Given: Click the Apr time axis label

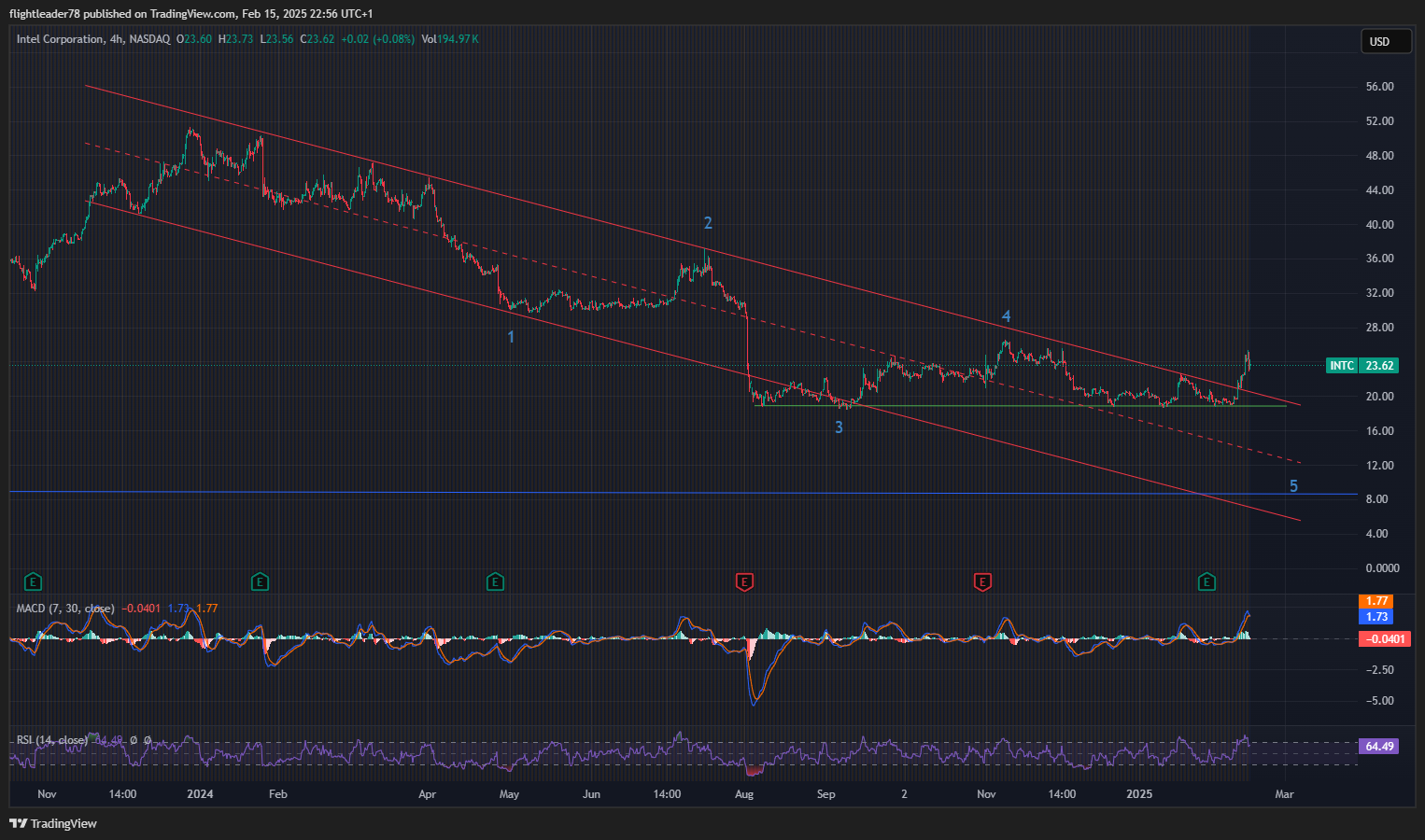Looking at the screenshot, I should [428, 794].
